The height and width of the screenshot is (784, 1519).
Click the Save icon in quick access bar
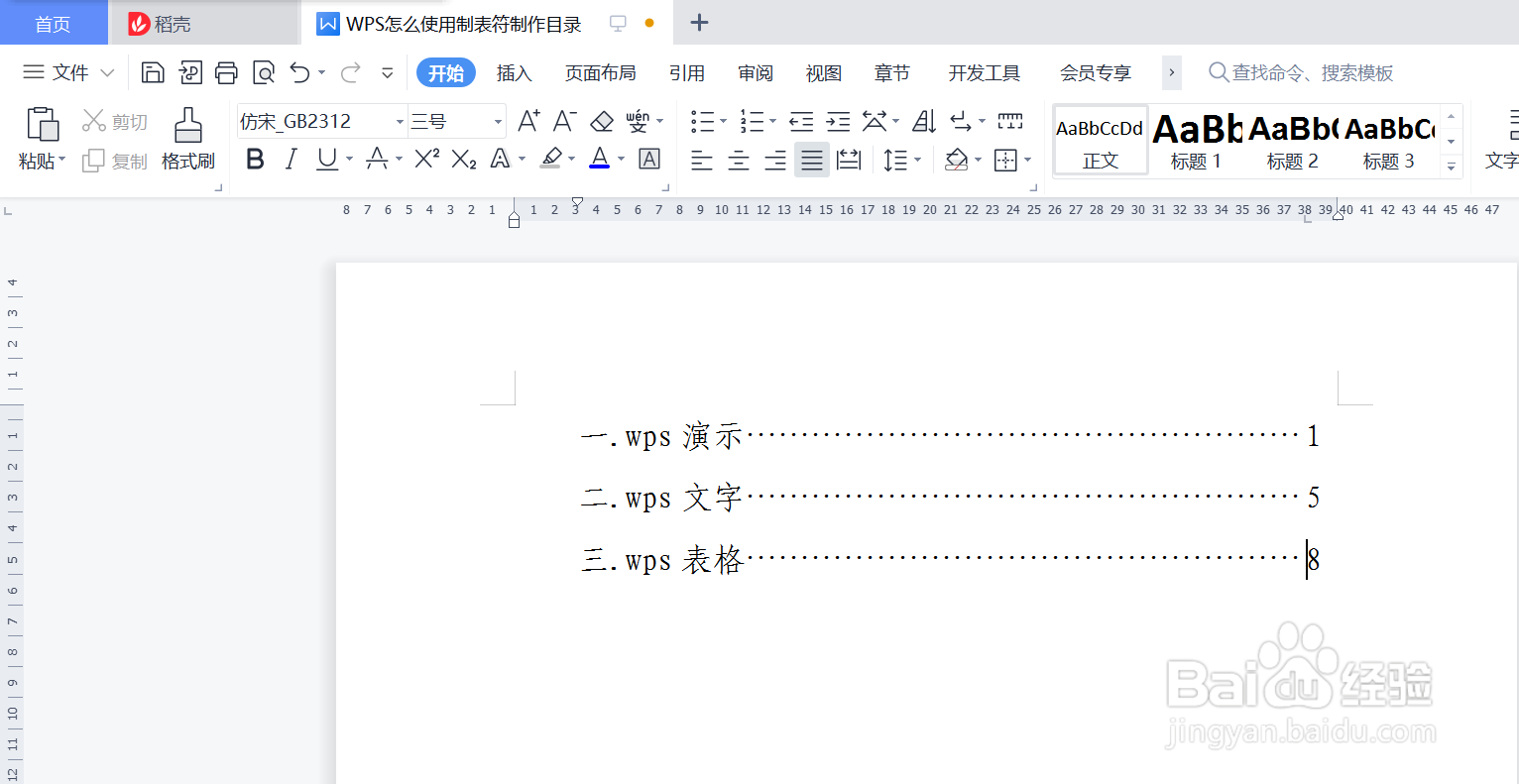pos(153,72)
